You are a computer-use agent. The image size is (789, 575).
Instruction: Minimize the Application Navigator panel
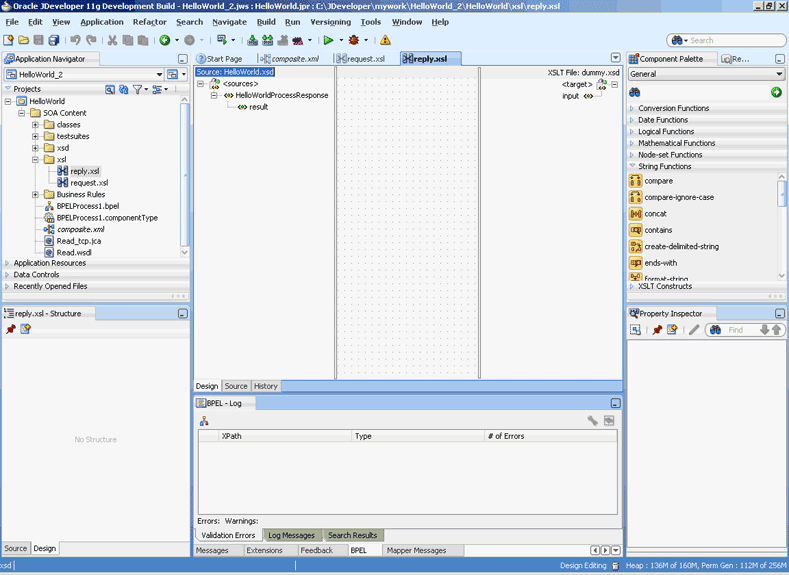182,60
